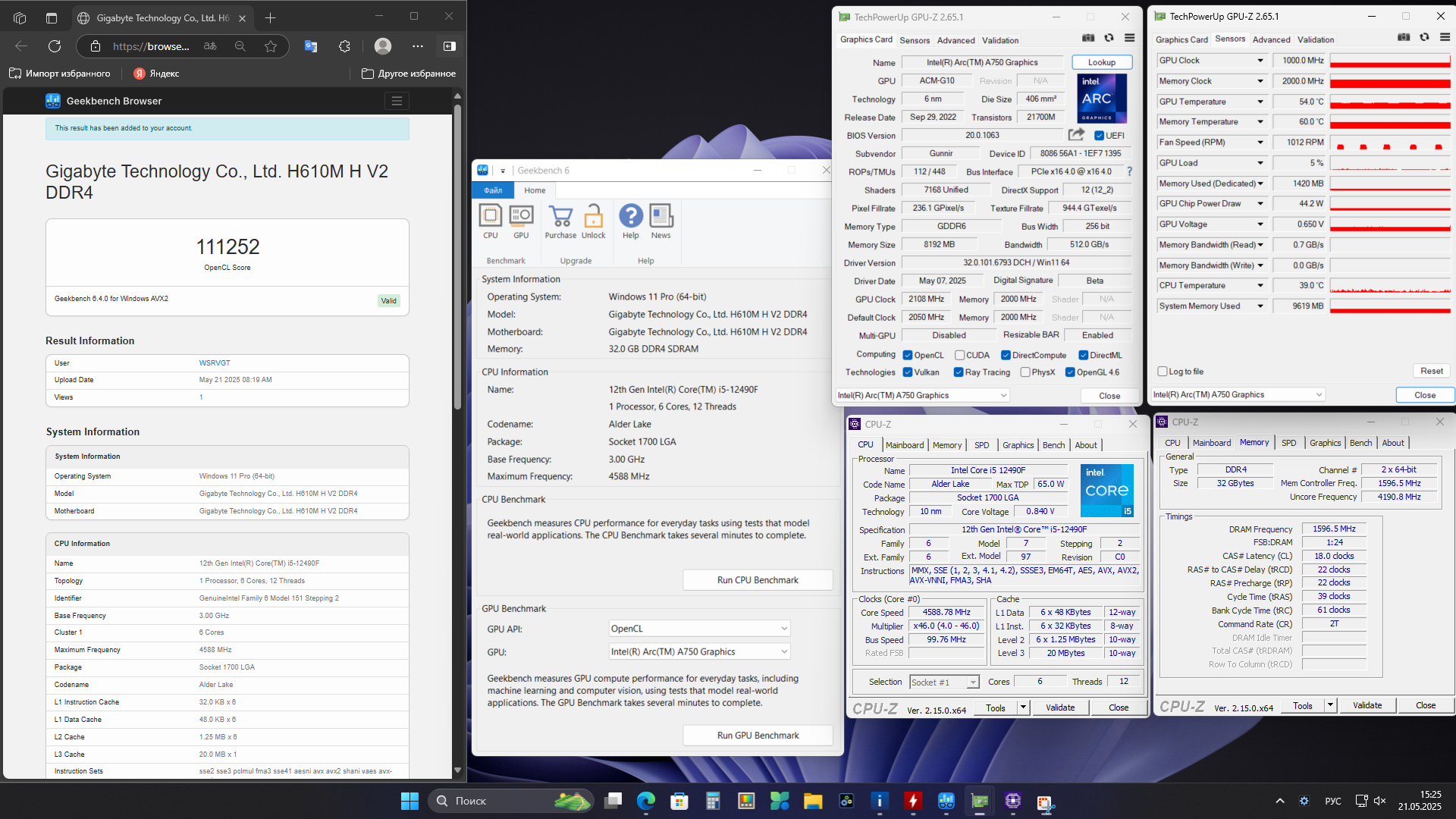Switch to Sensors tab in GPU-Z Graphics Card window
The height and width of the screenshot is (819, 1456).
pyautogui.click(x=915, y=40)
